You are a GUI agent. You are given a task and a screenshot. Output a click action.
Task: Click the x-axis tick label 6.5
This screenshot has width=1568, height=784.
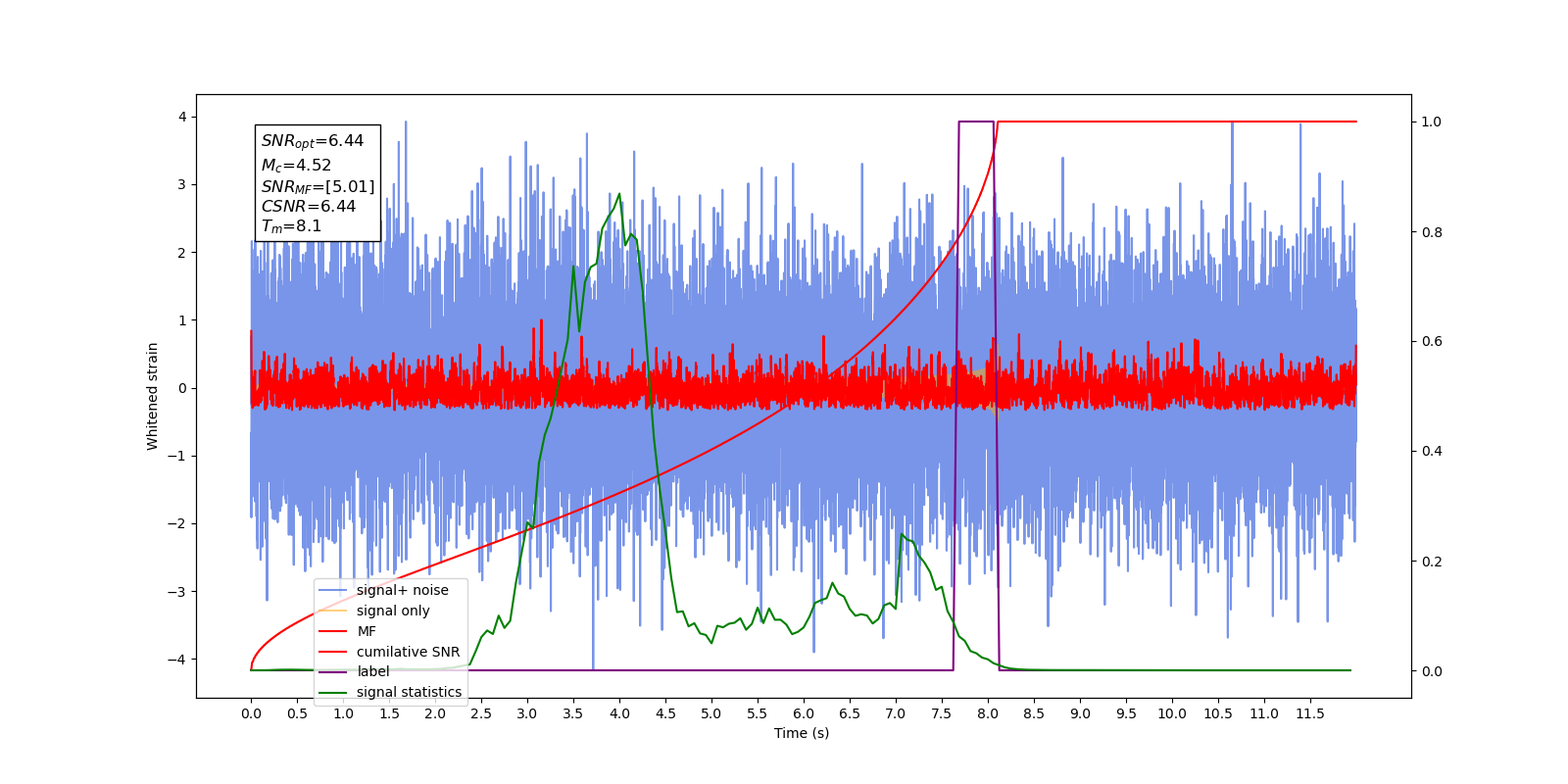tap(850, 713)
